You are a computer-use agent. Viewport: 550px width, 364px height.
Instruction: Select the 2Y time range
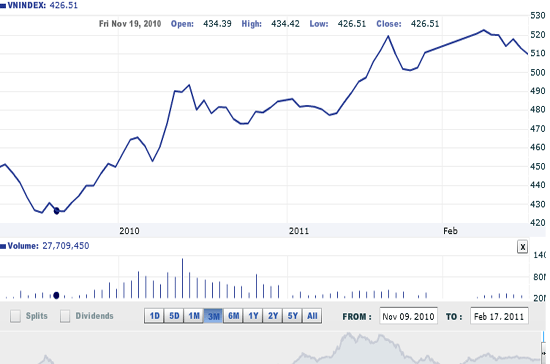pyautogui.click(x=273, y=316)
